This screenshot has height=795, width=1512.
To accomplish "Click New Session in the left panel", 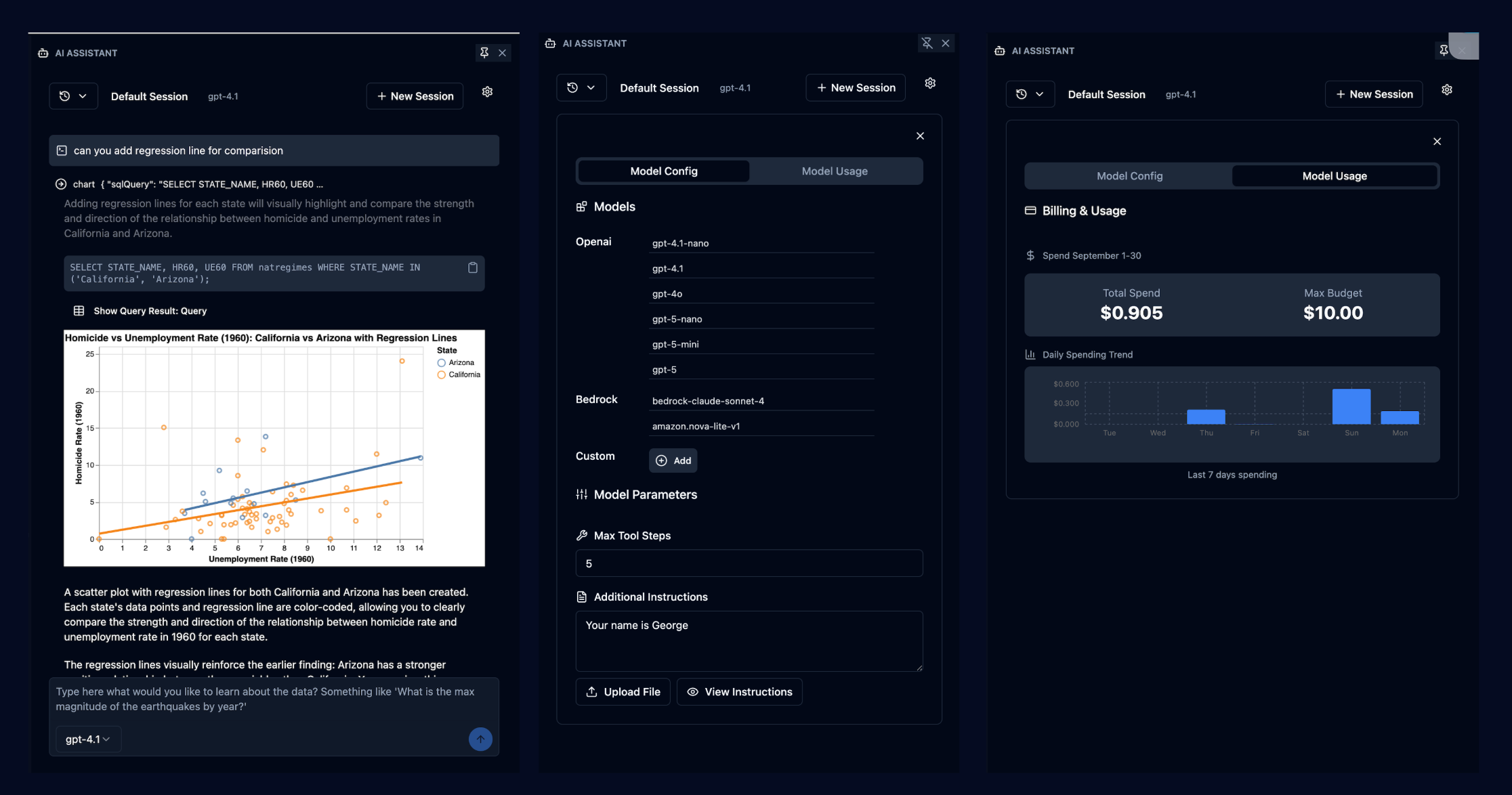I will (x=415, y=96).
